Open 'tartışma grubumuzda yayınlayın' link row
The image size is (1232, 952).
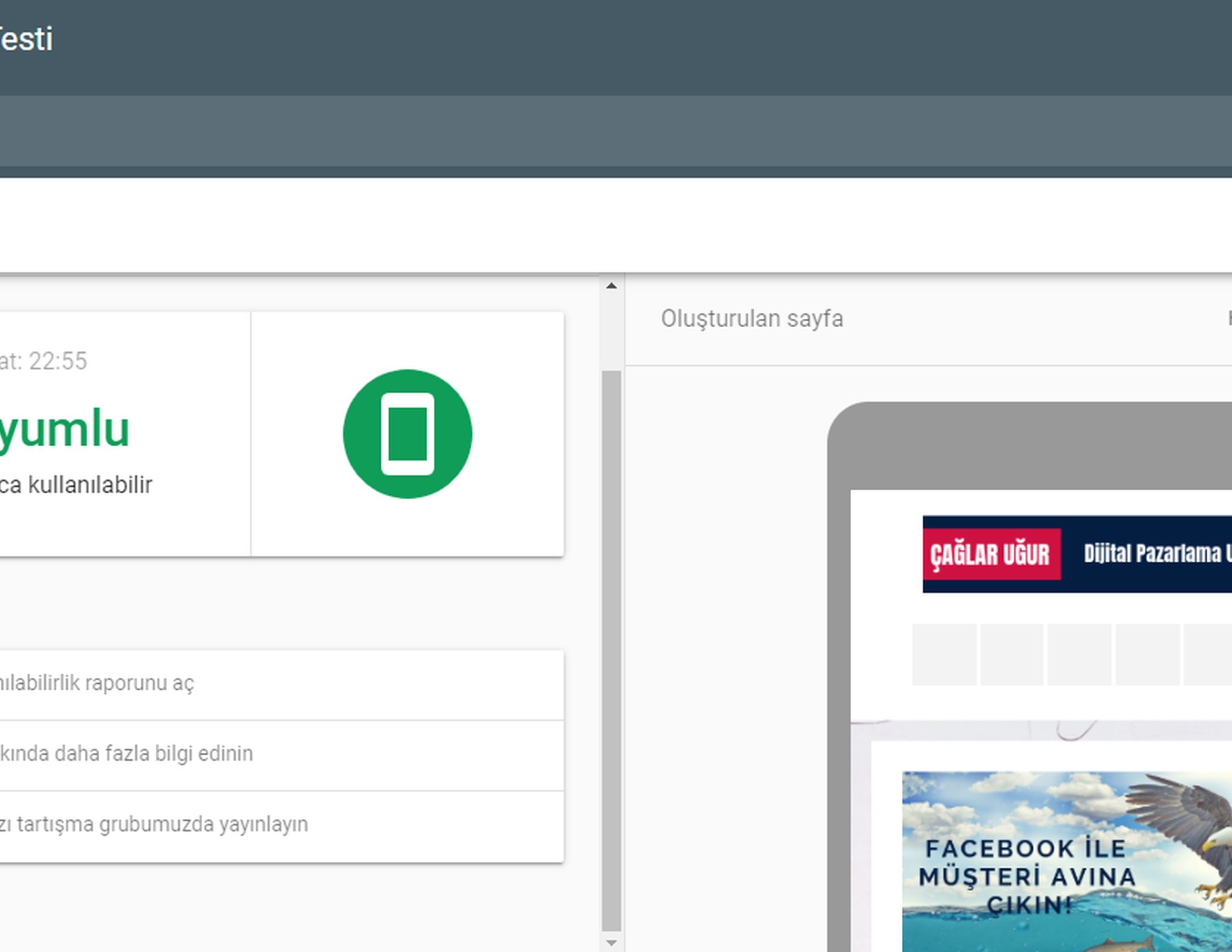coord(282,826)
